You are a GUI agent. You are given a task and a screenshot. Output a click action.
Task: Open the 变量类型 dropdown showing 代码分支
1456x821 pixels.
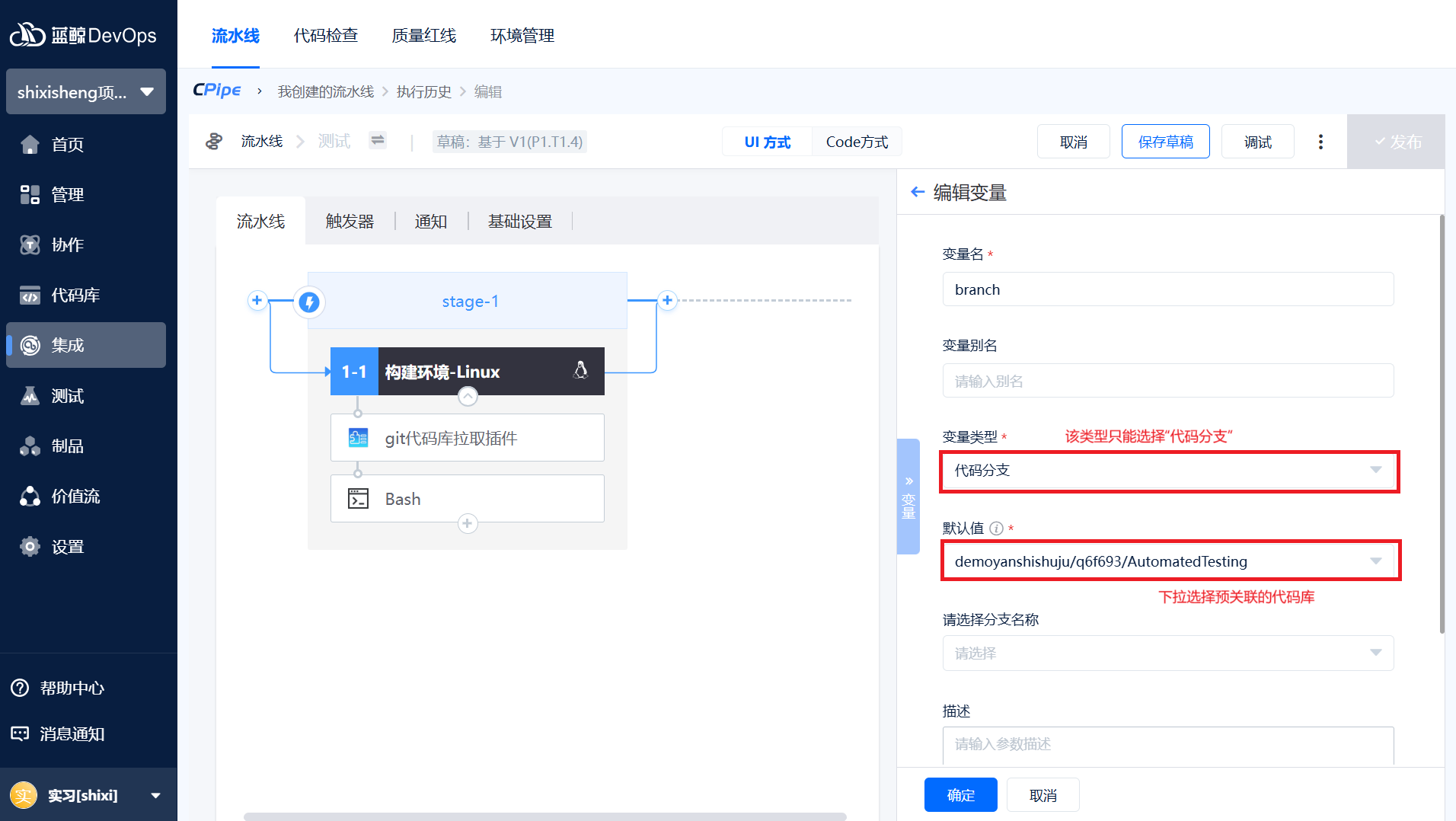tap(1168, 471)
